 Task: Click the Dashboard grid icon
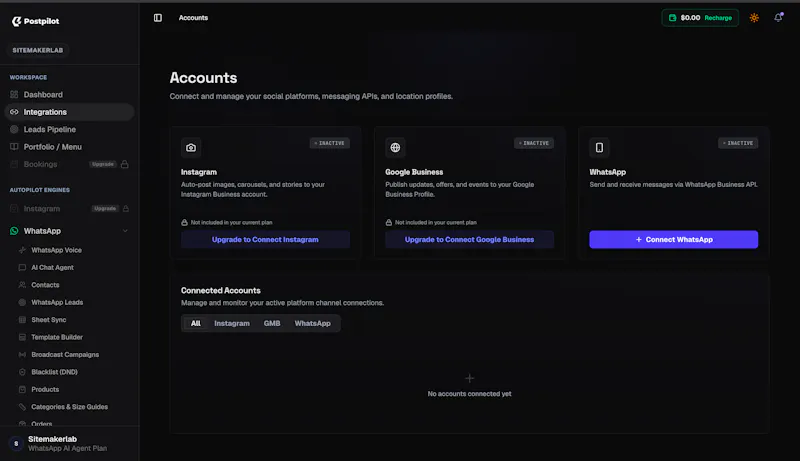tap(14, 94)
